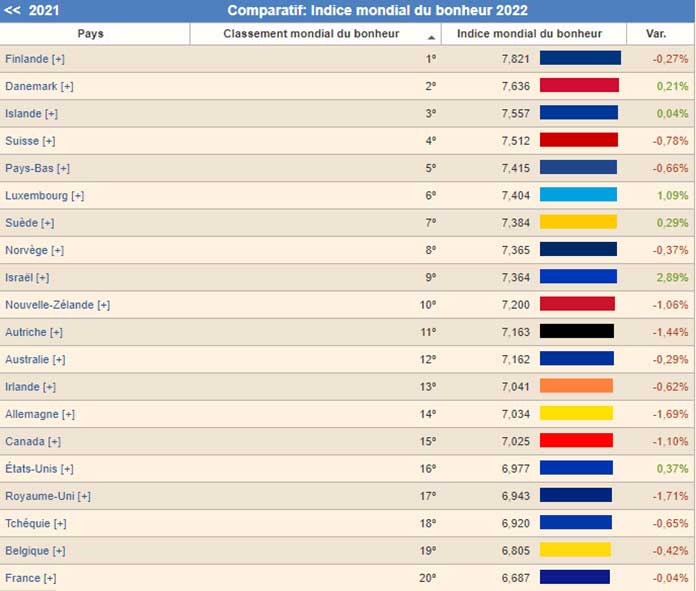Go to previous year via << 2021
Image resolution: width=696 pixels, height=591 pixels.
tap(31, 10)
